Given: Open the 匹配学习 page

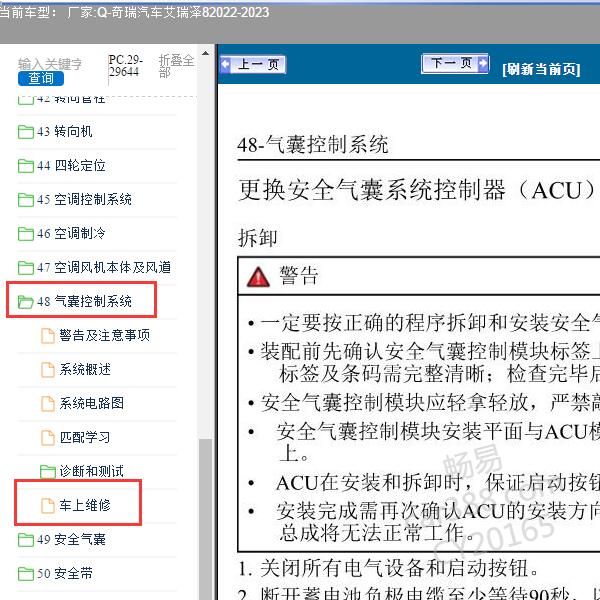Looking at the screenshot, I should pos(85,437).
